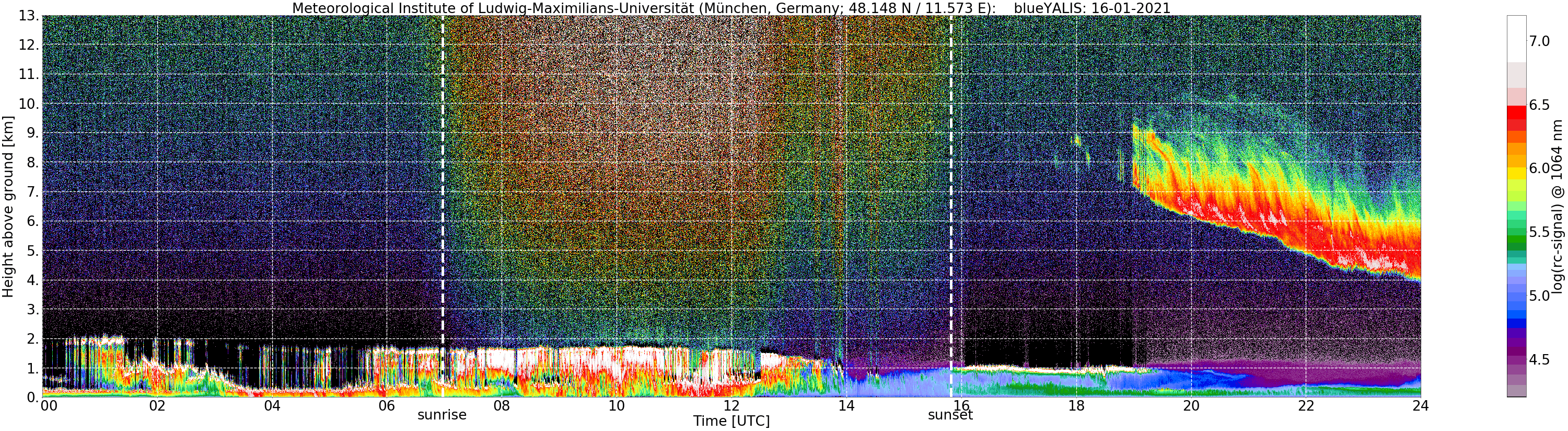Click the time axis tick '14'

[846, 406]
